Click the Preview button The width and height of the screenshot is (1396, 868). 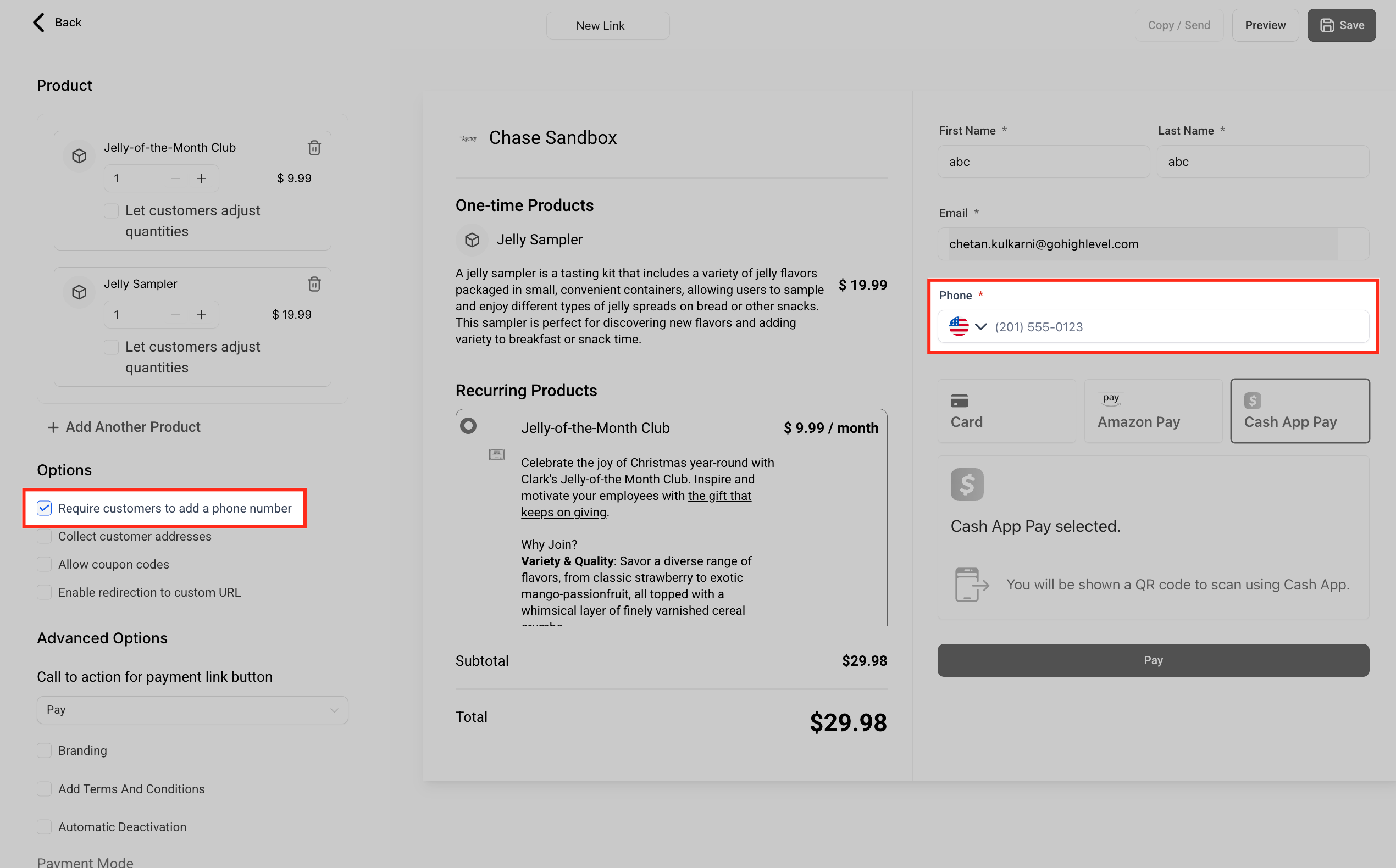click(x=1265, y=25)
